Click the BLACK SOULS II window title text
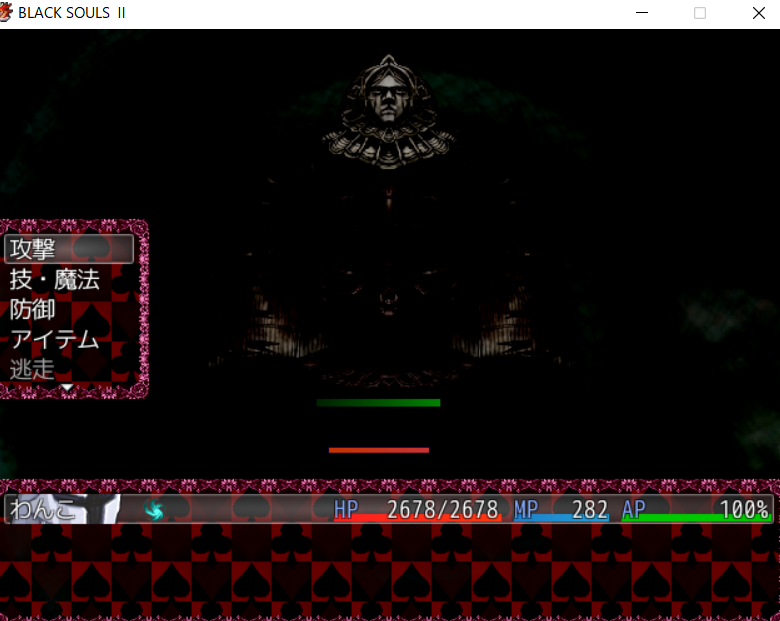Image resolution: width=780 pixels, height=621 pixels. (x=72, y=13)
